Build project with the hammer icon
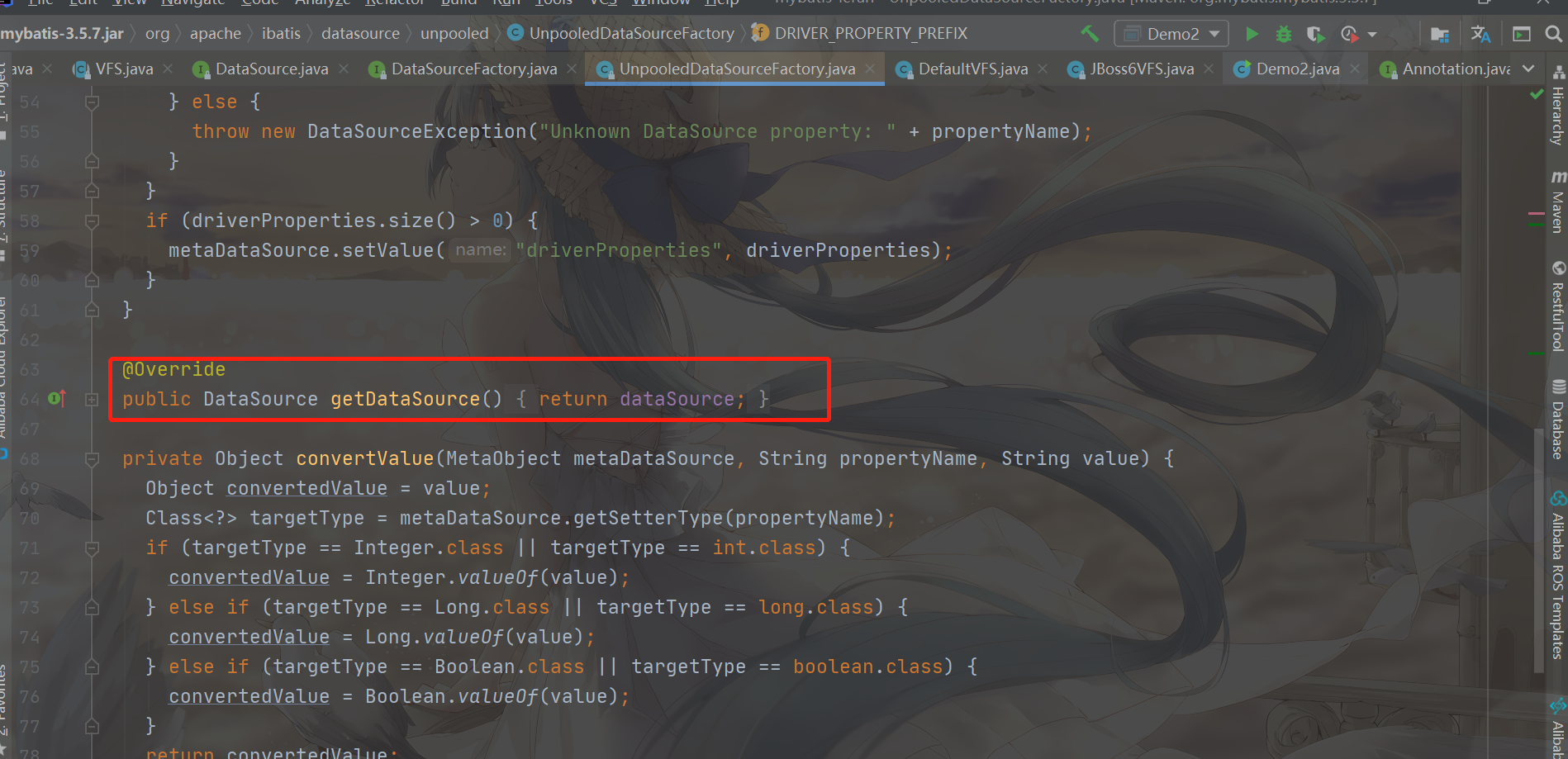The height and width of the screenshot is (759, 1568). tap(1090, 34)
